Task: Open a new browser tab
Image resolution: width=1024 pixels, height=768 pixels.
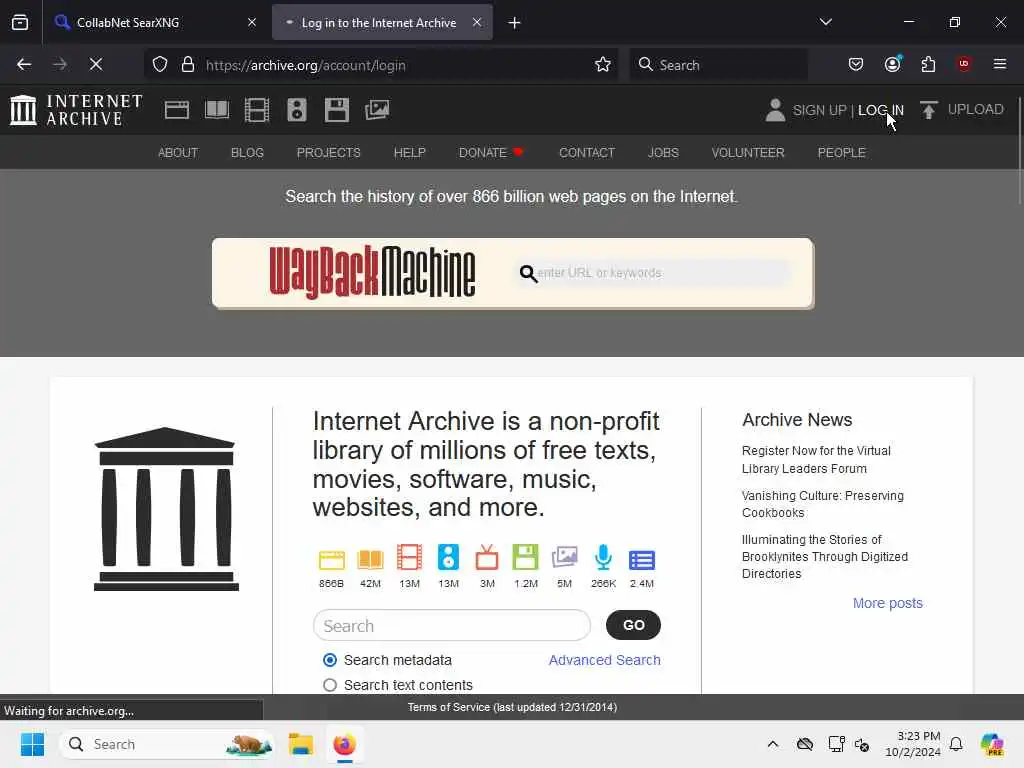Action: [515, 23]
